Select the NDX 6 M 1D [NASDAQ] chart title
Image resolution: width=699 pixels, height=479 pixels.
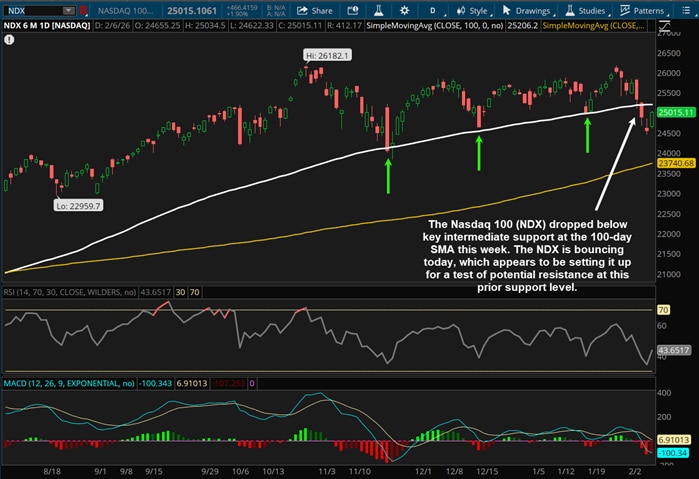pos(47,25)
